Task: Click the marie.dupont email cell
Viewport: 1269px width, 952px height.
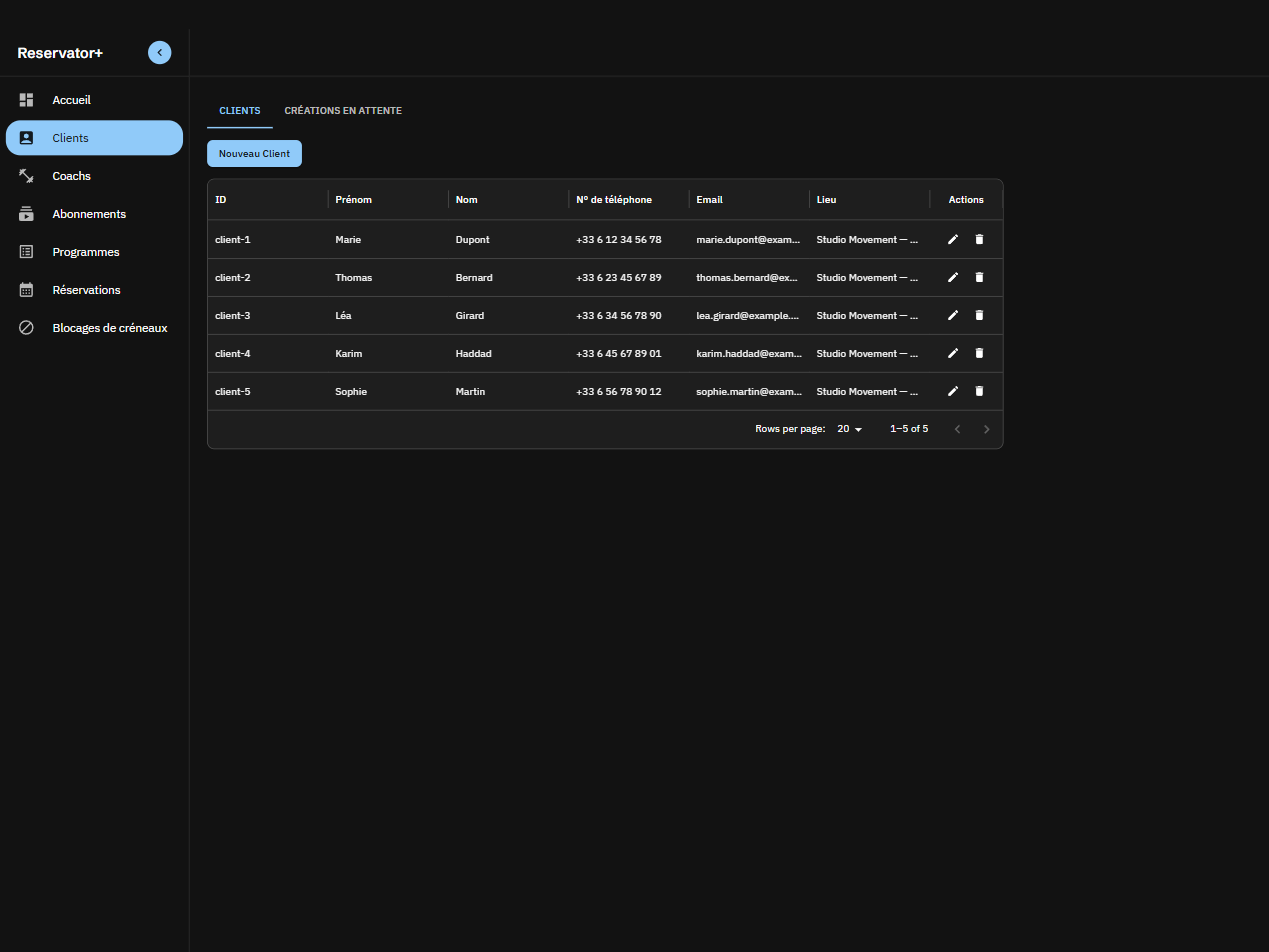Action: pos(749,240)
